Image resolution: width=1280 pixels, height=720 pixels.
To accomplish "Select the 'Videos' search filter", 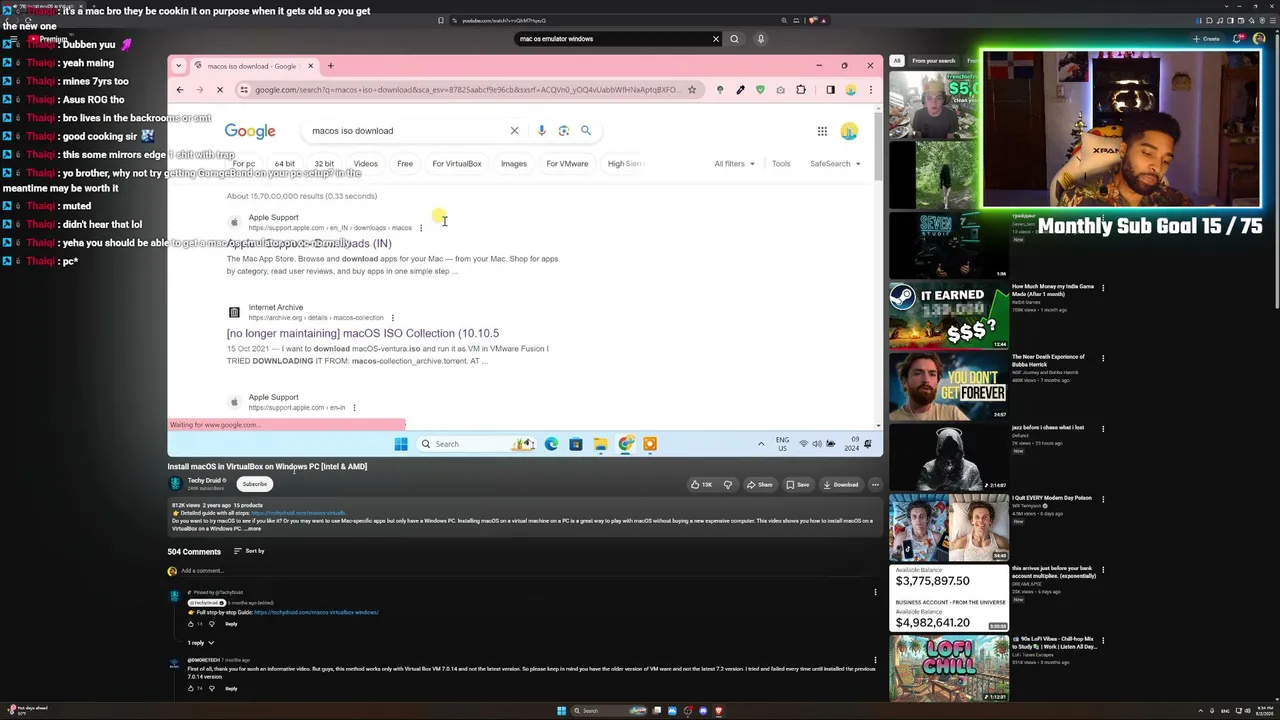I will pos(365,164).
